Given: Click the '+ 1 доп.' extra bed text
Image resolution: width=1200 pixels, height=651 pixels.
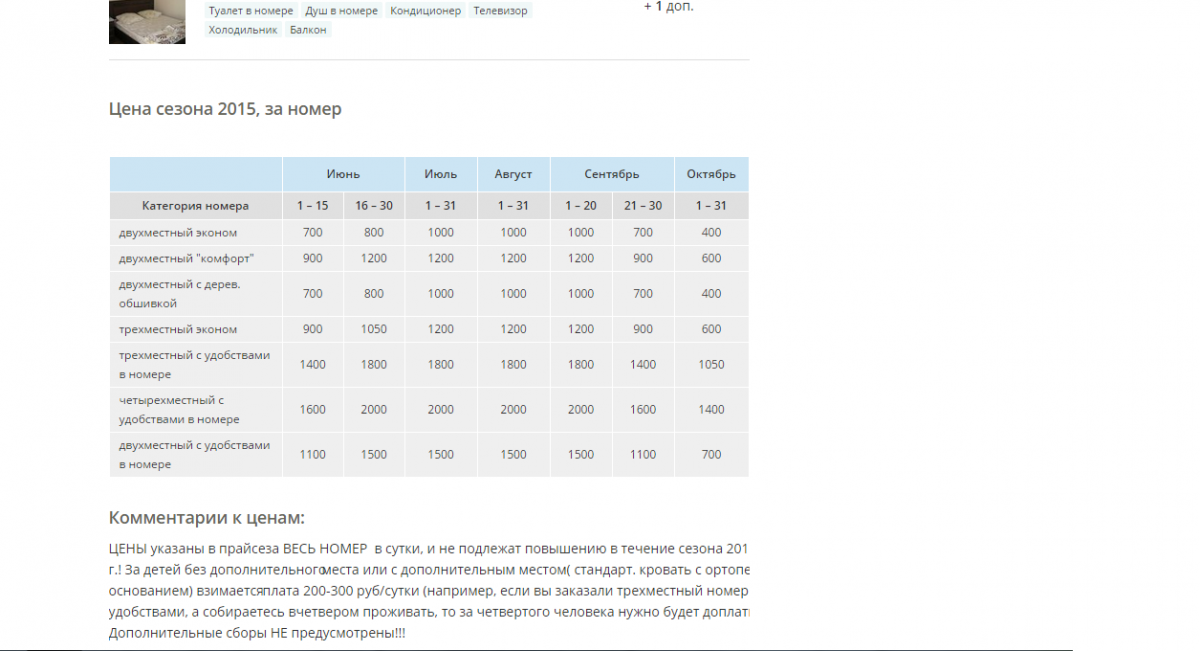Looking at the screenshot, I should pyautogui.click(x=668, y=6).
